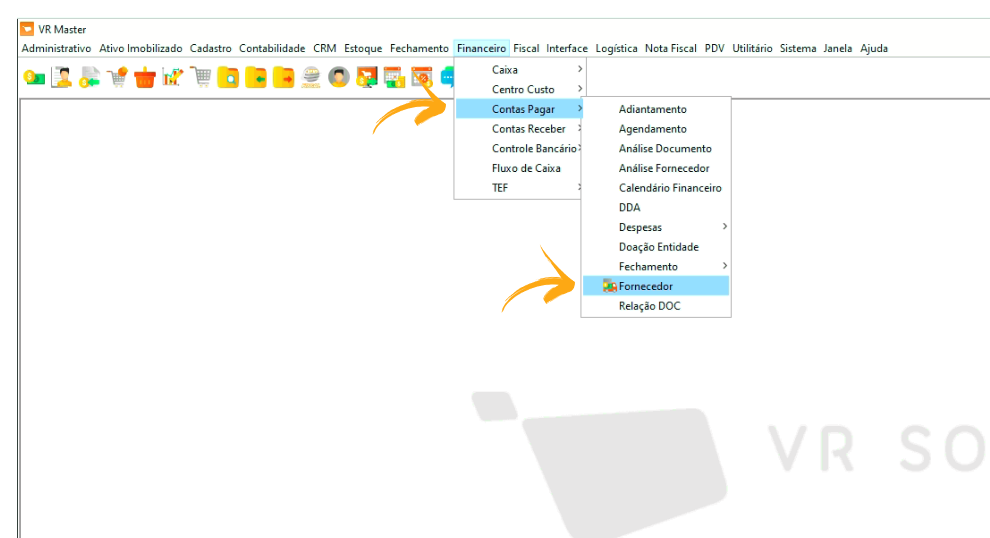Click Calendário Financeiro menu entry
The width and height of the screenshot is (990, 538).
click(x=670, y=188)
